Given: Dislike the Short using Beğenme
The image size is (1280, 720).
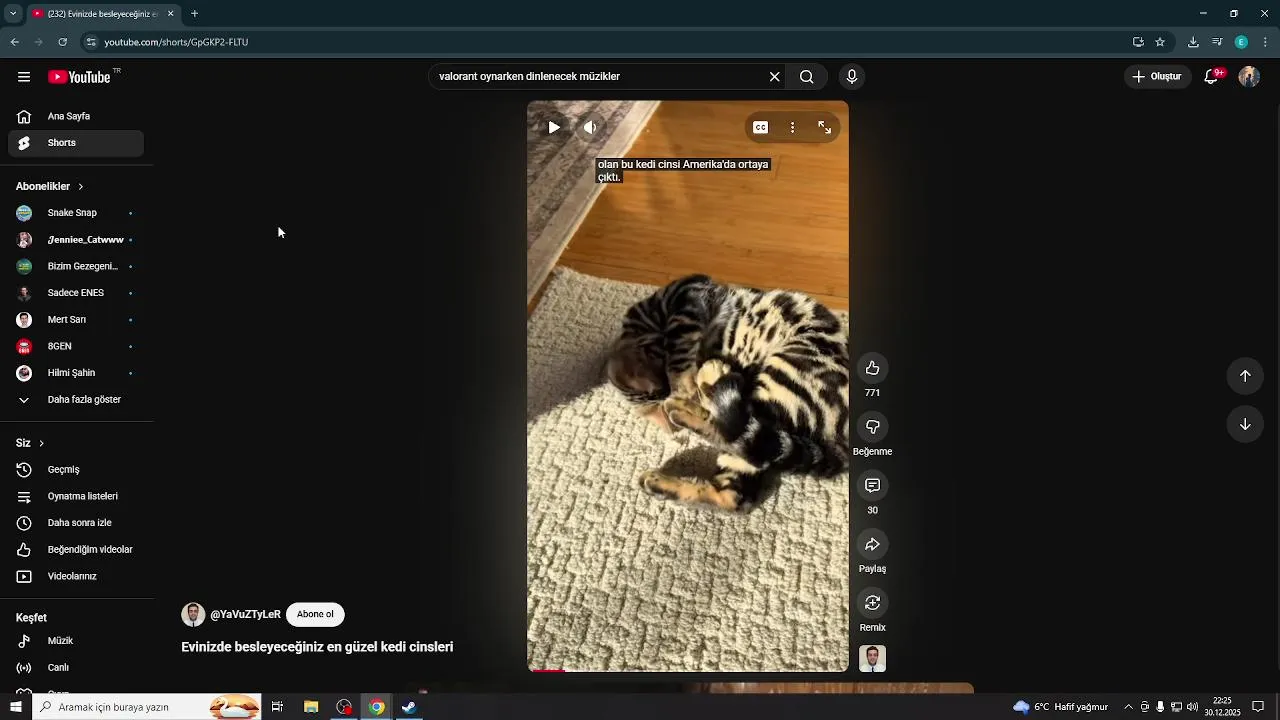Looking at the screenshot, I should (872, 427).
